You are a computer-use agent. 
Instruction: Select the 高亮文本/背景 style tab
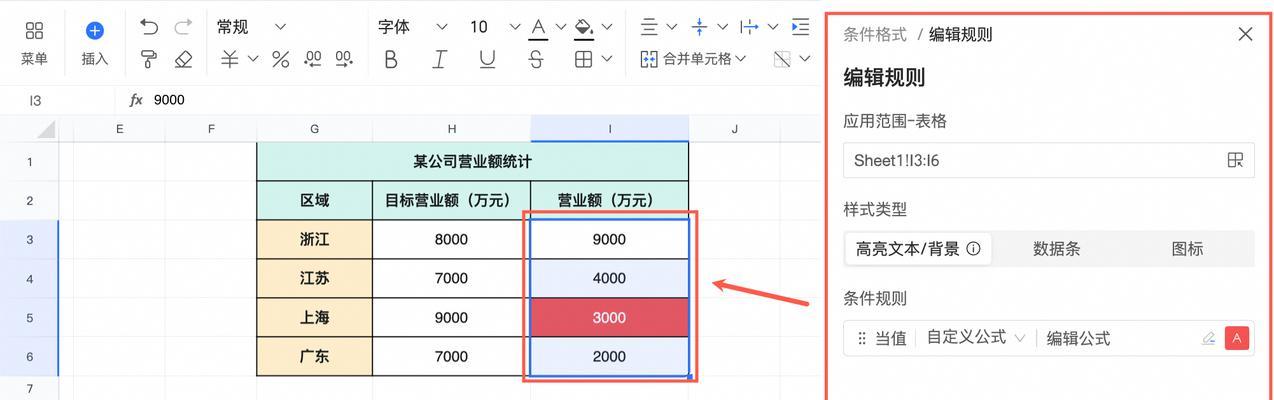918,249
